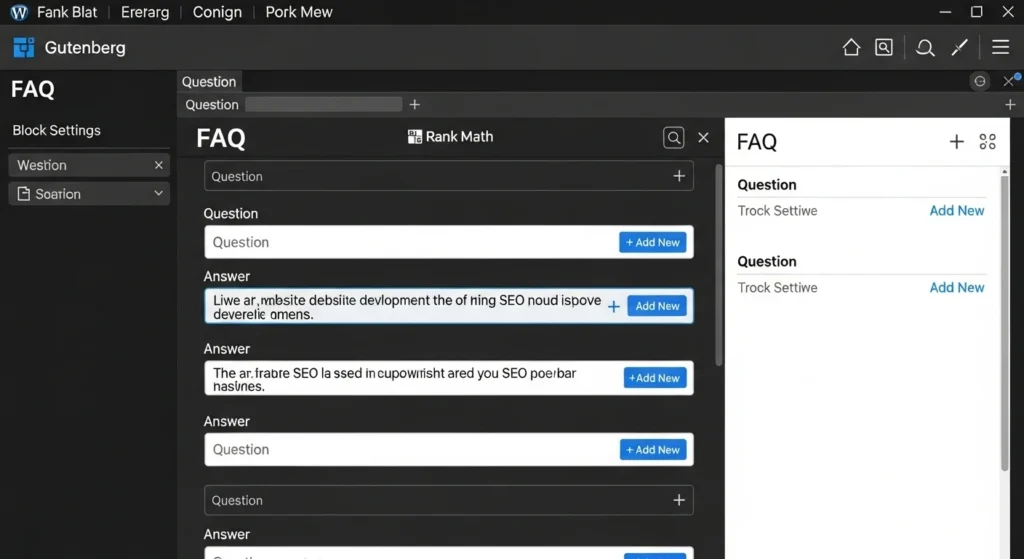Click the center panel vertical scrollbar
Screen dimensions: 1024x559
(719, 264)
